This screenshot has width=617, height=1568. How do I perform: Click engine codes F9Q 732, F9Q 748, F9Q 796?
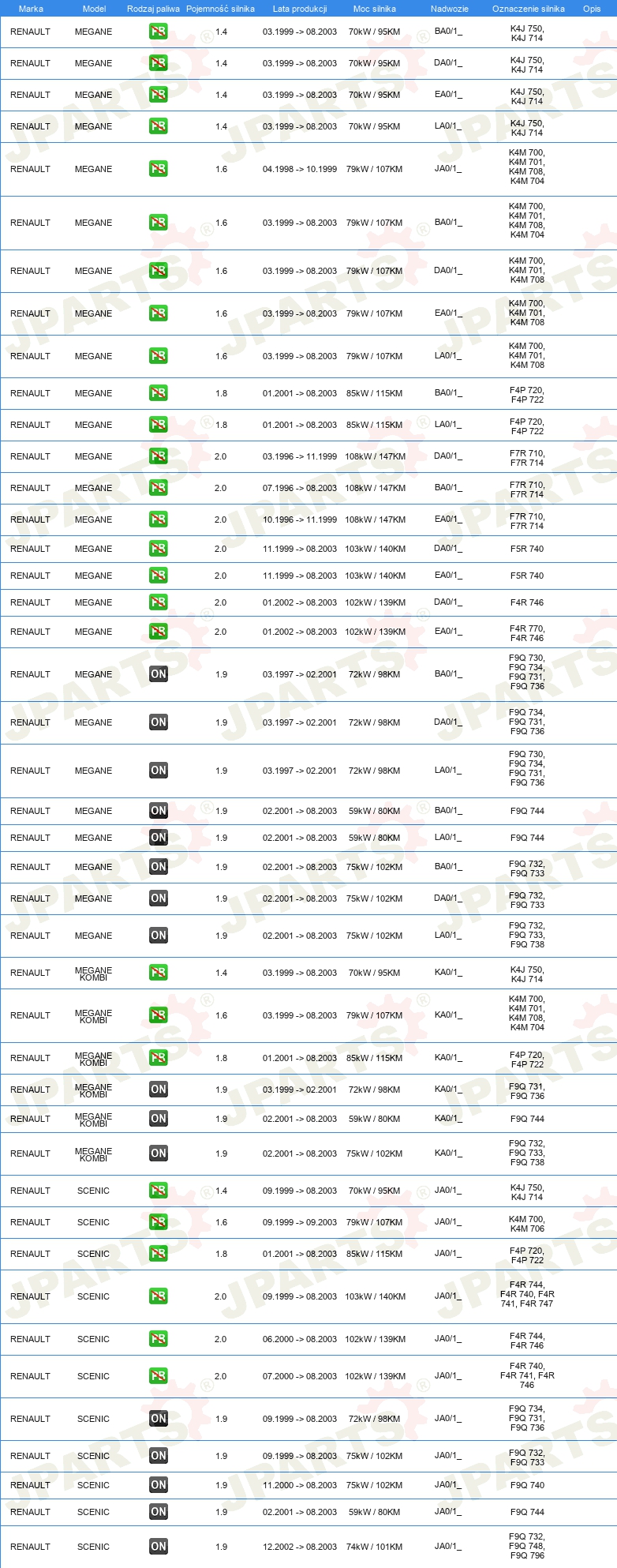pos(527,1547)
